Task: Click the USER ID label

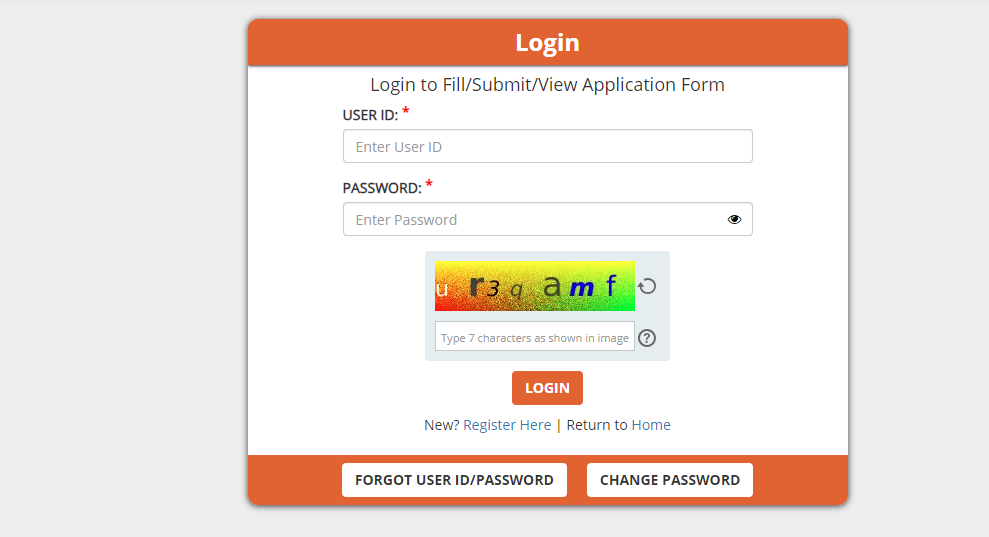Action: click(370, 116)
